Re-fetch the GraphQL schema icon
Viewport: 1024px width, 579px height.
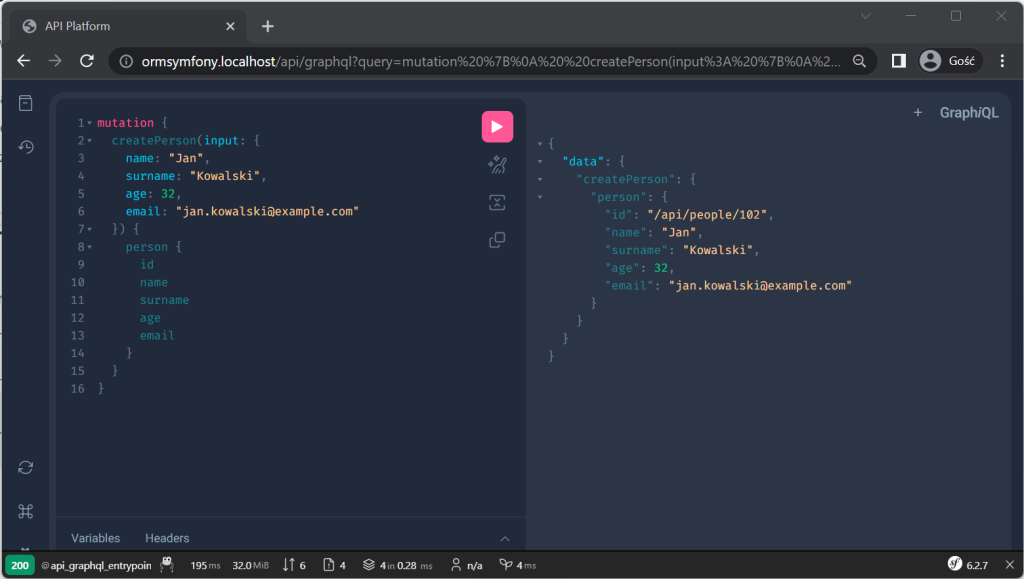pyautogui.click(x=25, y=467)
